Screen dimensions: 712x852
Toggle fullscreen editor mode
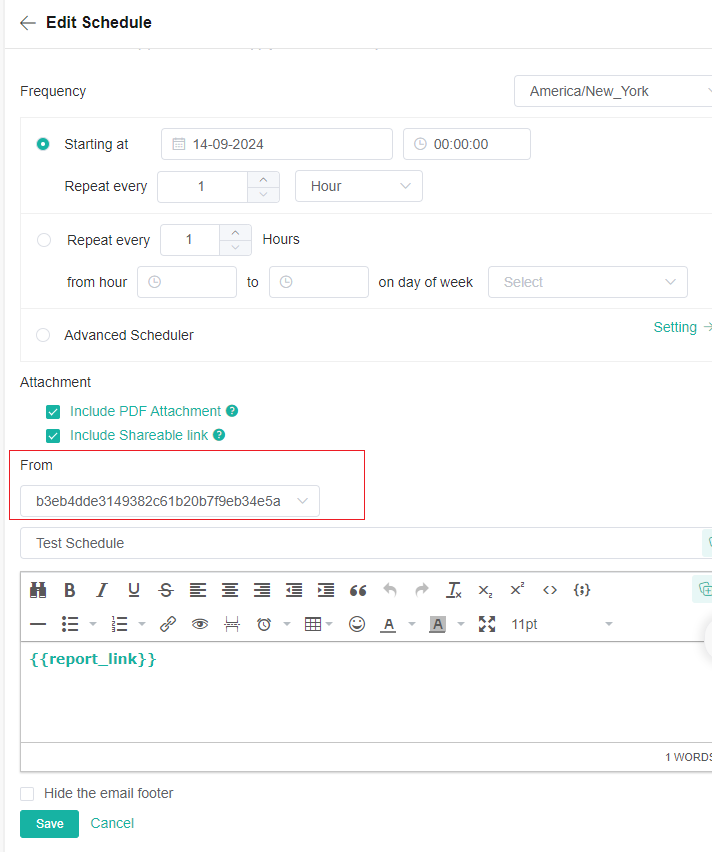coord(487,624)
